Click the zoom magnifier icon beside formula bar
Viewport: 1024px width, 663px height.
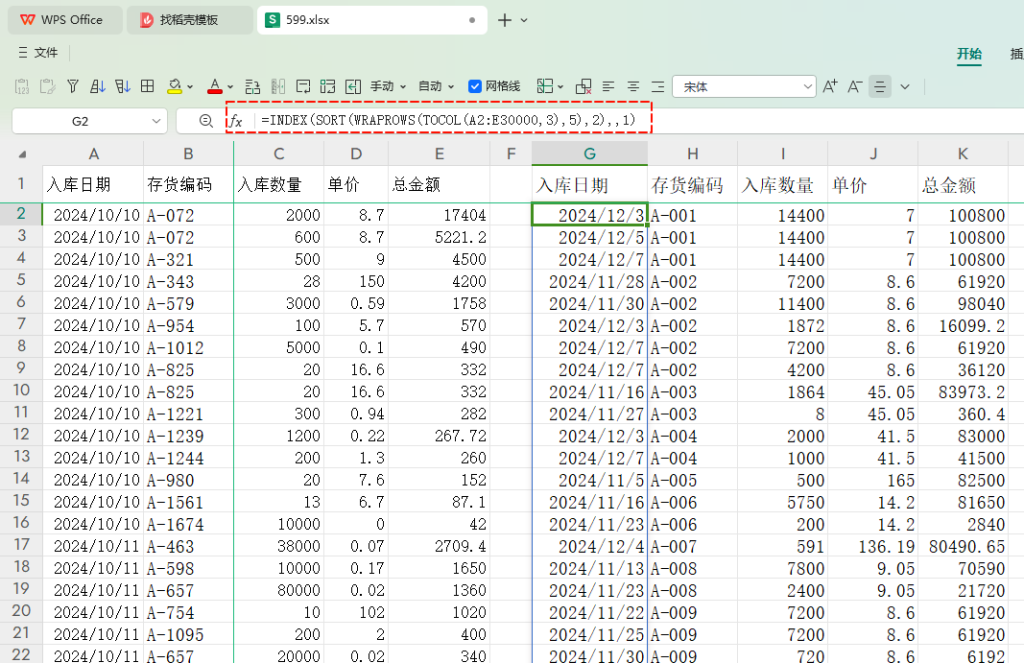206,121
